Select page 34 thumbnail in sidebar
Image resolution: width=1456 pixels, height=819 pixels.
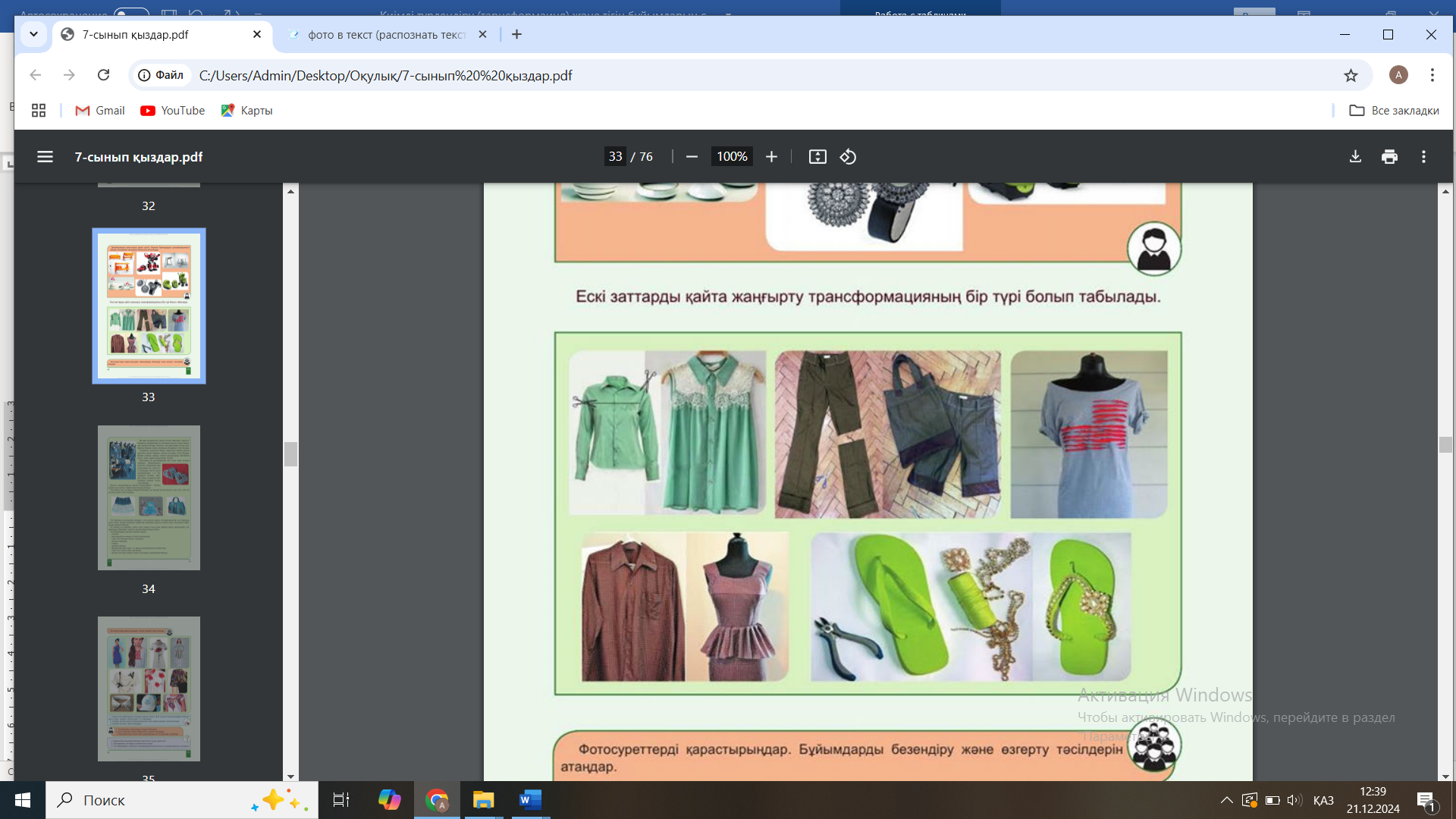tap(149, 497)
